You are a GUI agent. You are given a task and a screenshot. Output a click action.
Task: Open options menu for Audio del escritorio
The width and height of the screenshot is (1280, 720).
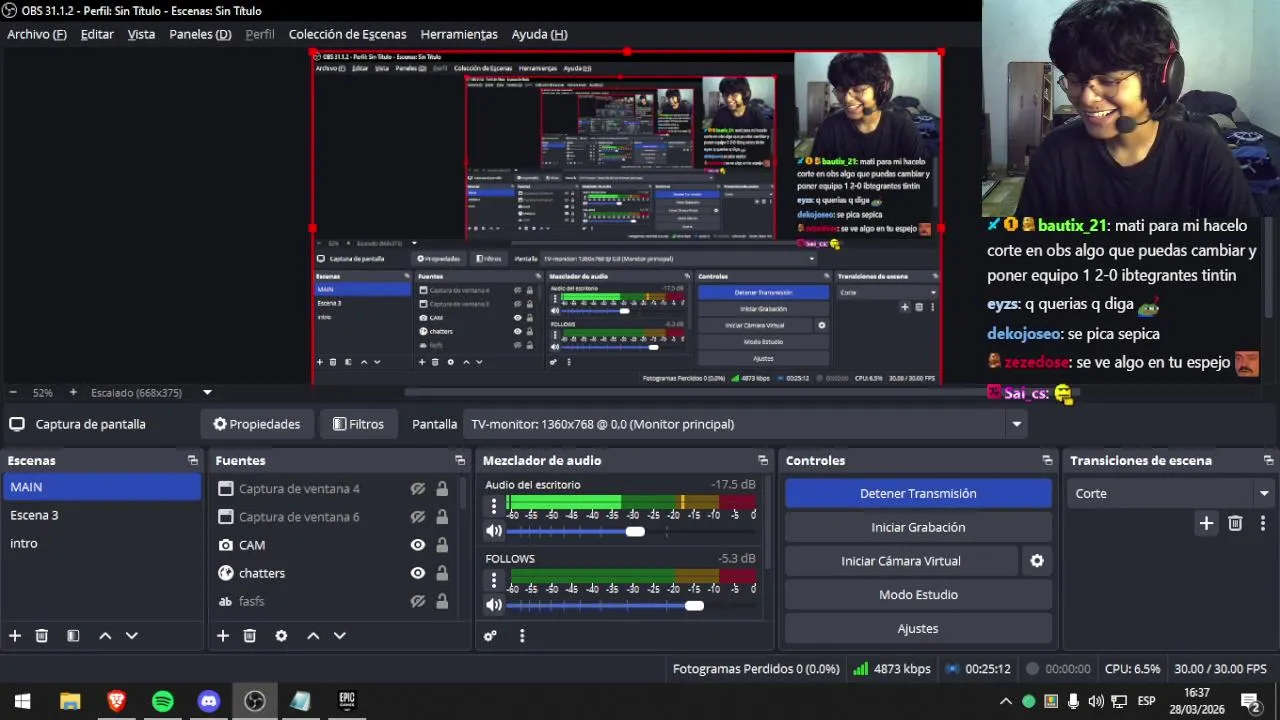493,507
